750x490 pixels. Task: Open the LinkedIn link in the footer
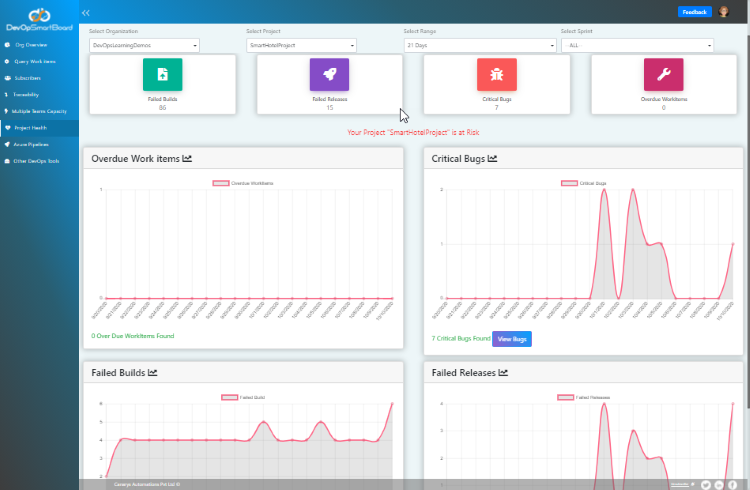pos(719,484)
